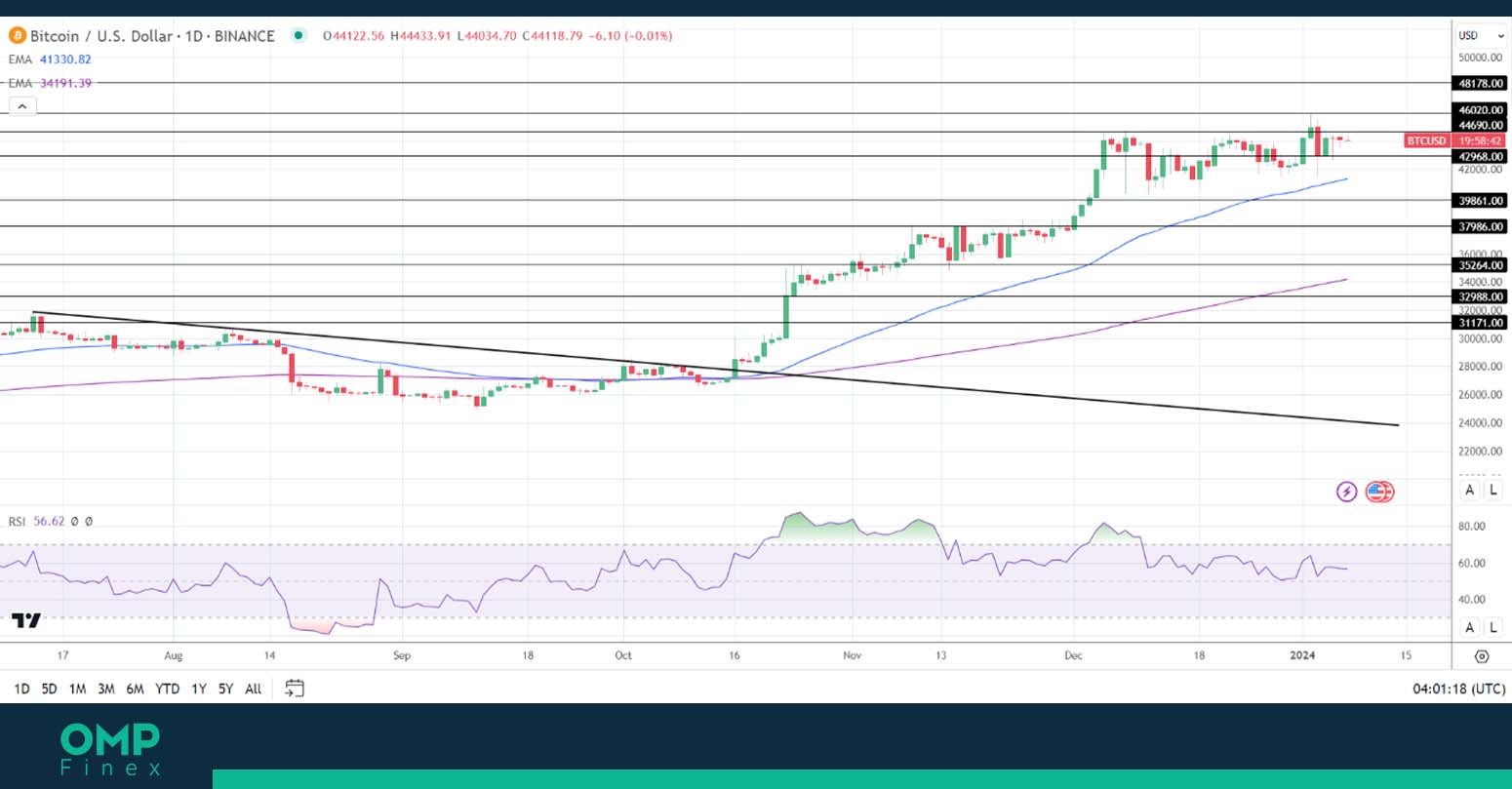Click the Oct label on time axis
The width and height of the screenshot is (1512, 789).
pyautogui.click(x=623, y=655)
